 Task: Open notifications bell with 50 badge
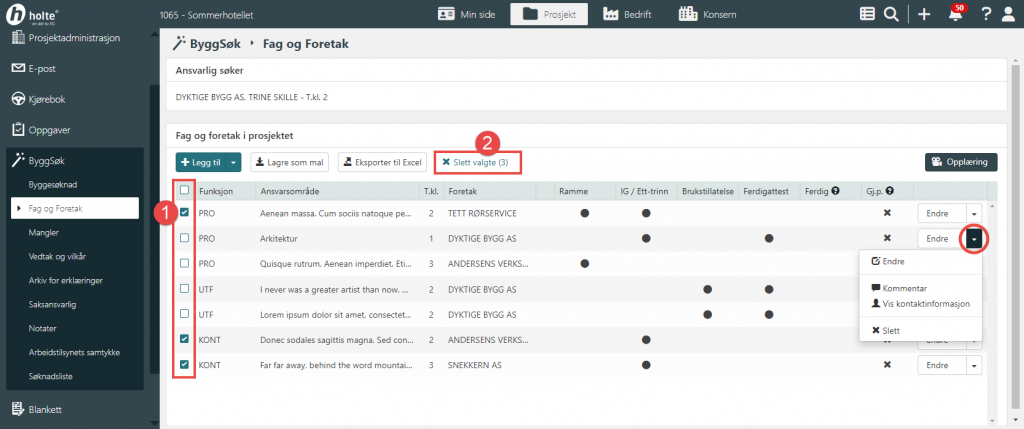click(x=955, y=14)
